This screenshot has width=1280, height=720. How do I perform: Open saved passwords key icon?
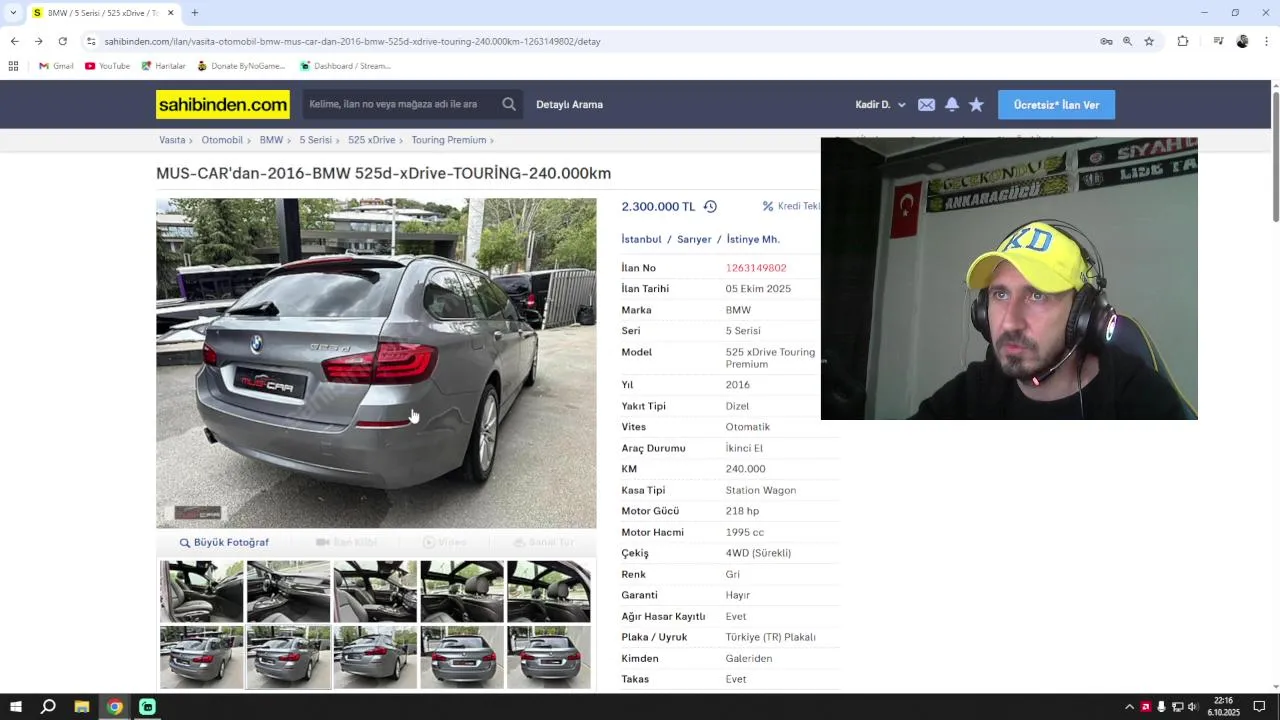[1106, 41]
